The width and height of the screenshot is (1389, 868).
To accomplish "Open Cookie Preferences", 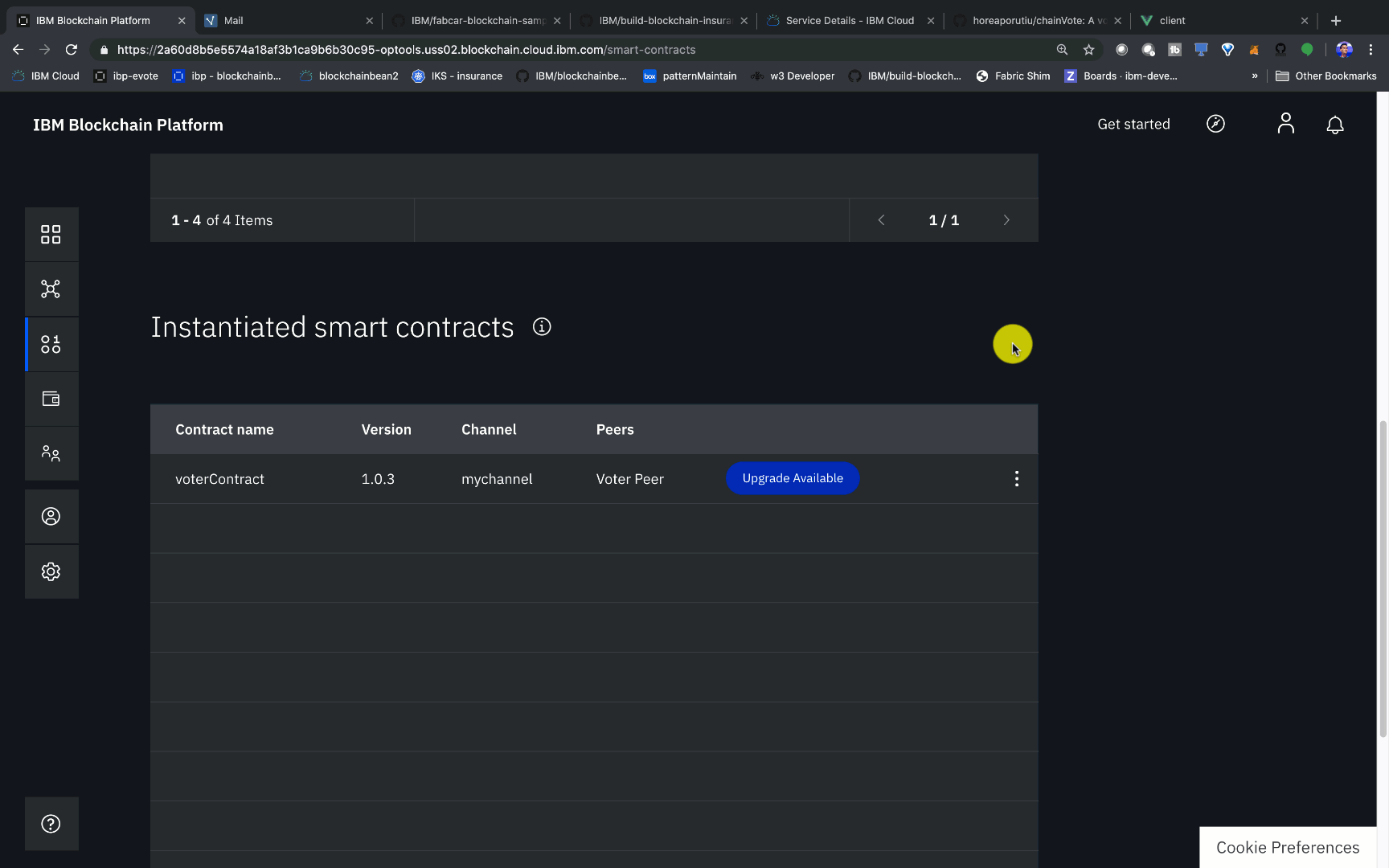I will [x=1288, y=847].
